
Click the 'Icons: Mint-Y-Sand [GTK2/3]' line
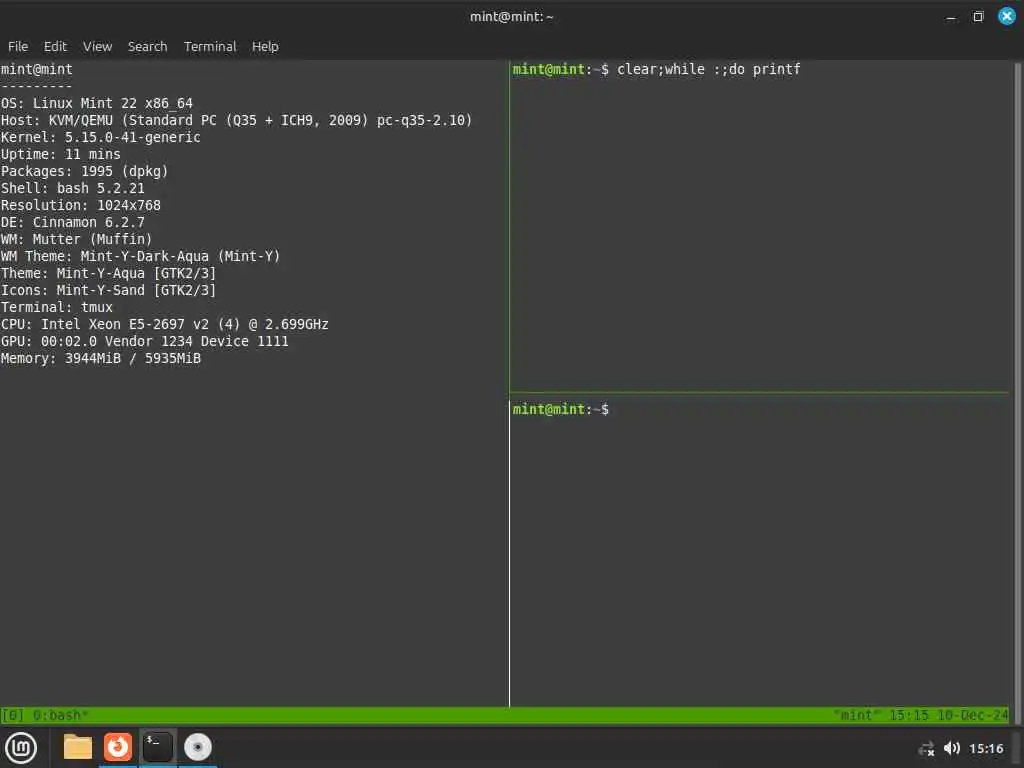[x=108, y=290]
